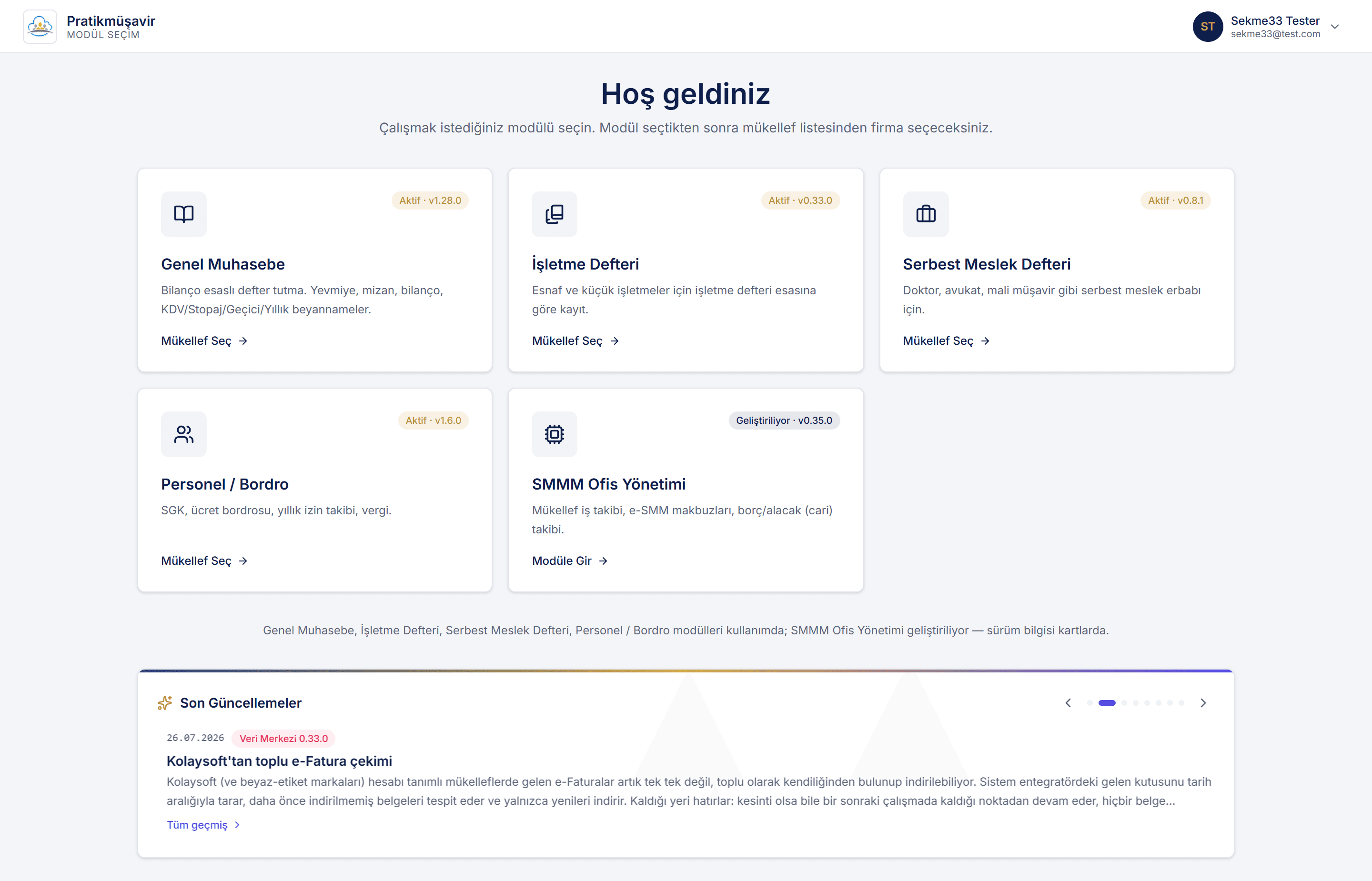Select the first carousel pagination dot

[1090, 703]
